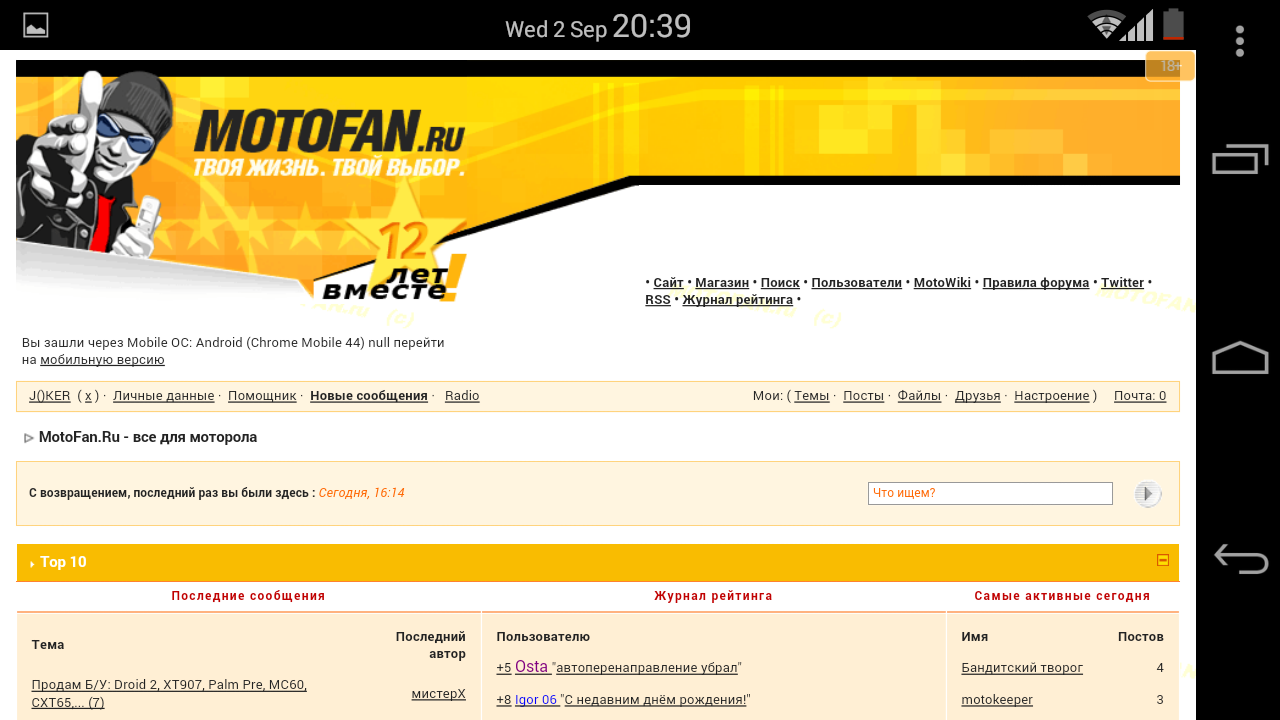Open Правила форума link
Image resolution: width=1280 pixels, height=720 pixels.
click(1036, 283)
